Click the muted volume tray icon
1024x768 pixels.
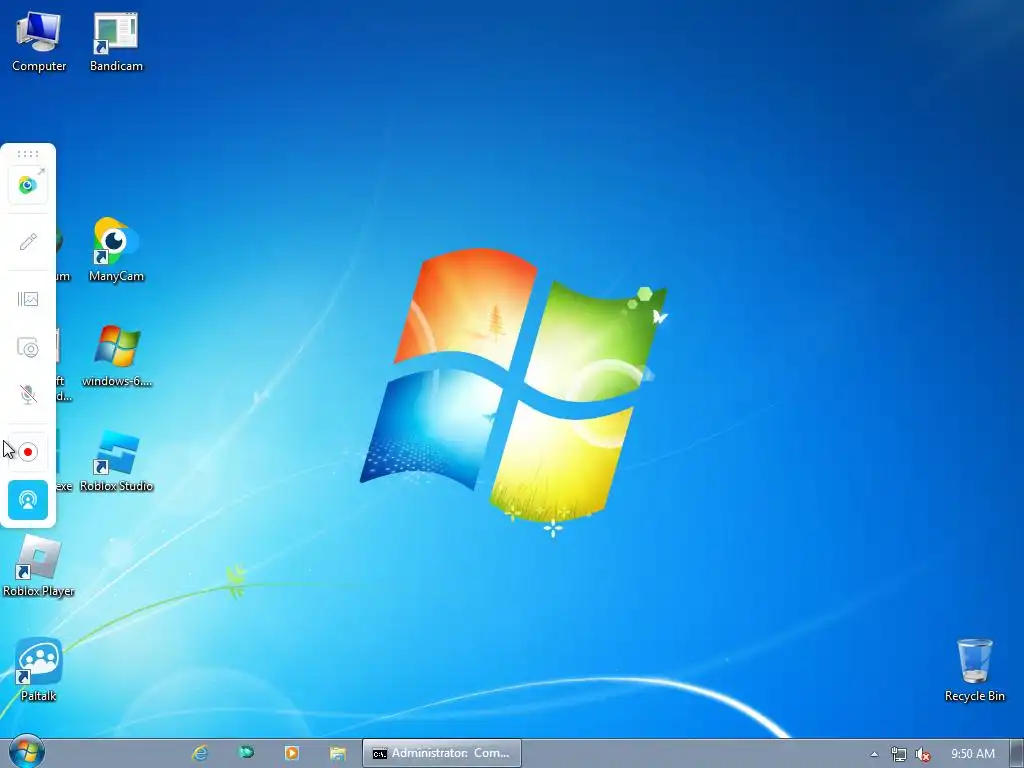click(x=923, y=754)
